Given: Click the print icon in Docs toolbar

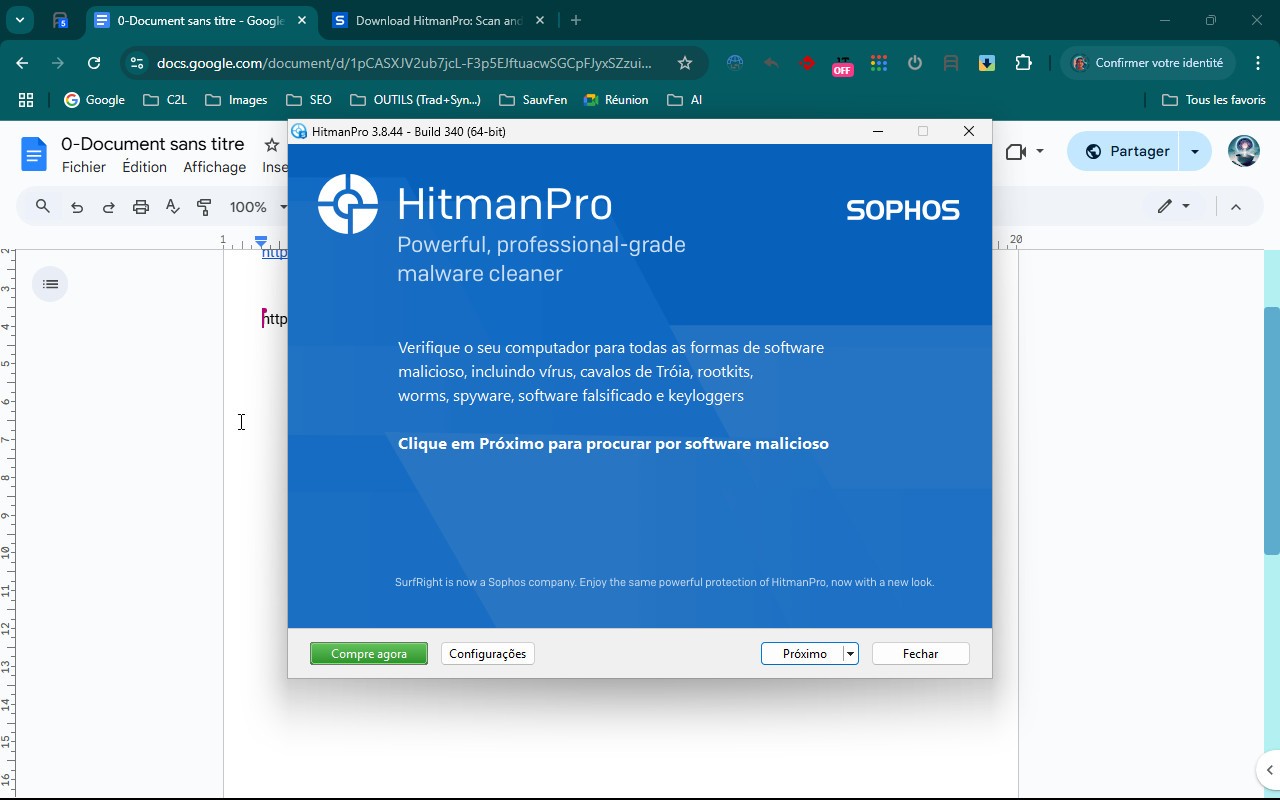Looking at the screenshot, I should tap(141, 207).
